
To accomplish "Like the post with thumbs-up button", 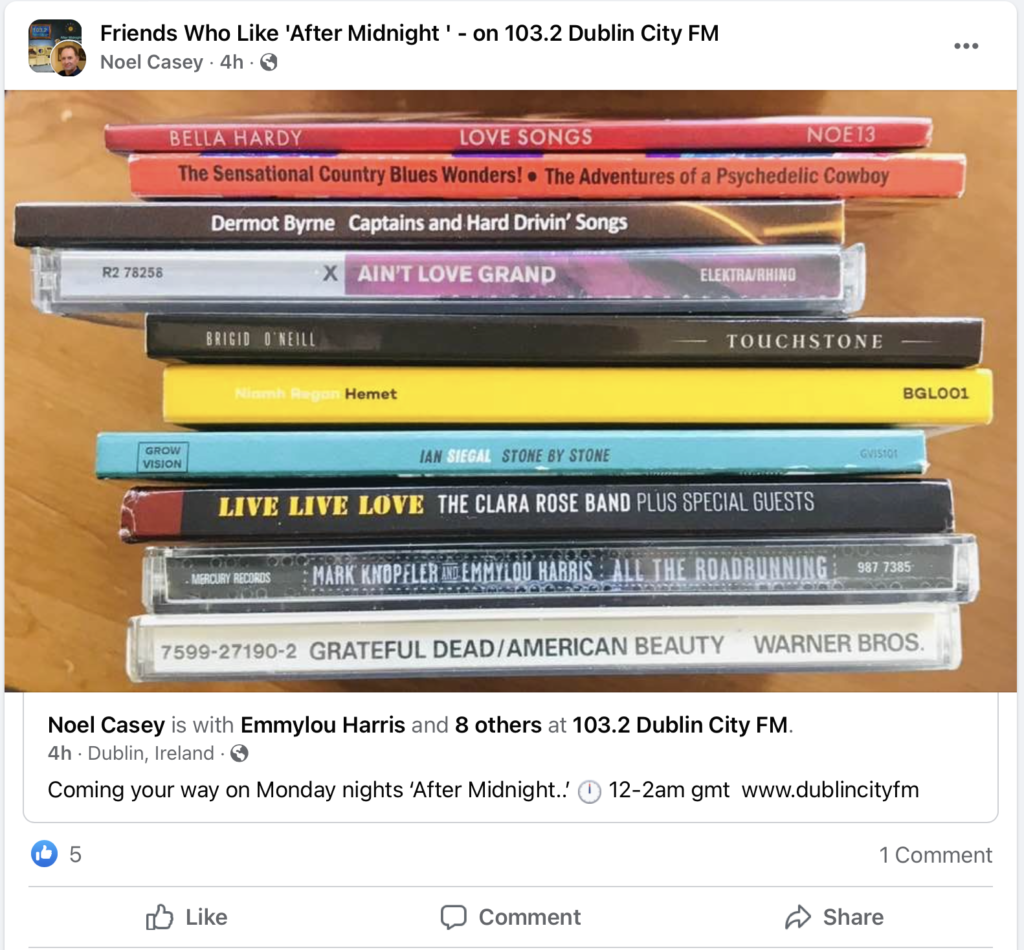I will pyautogui.click(x=187, y=917).
